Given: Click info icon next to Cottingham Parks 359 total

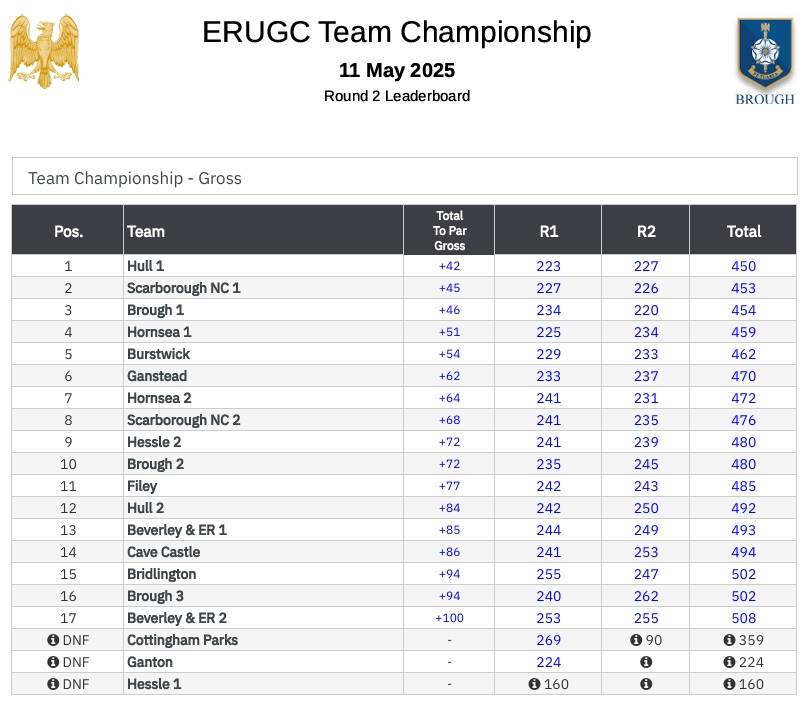Looking at the screenshot, I should pyautogui.click(x=729, y=640).
